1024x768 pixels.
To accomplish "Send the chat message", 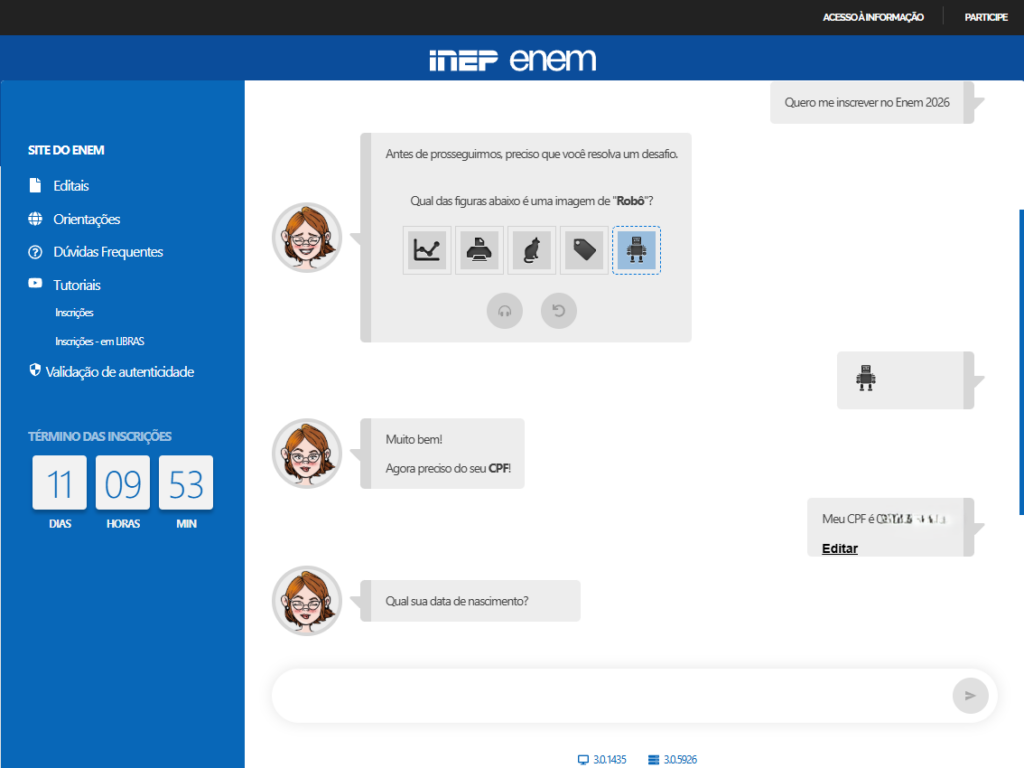I will coord(970,696).
